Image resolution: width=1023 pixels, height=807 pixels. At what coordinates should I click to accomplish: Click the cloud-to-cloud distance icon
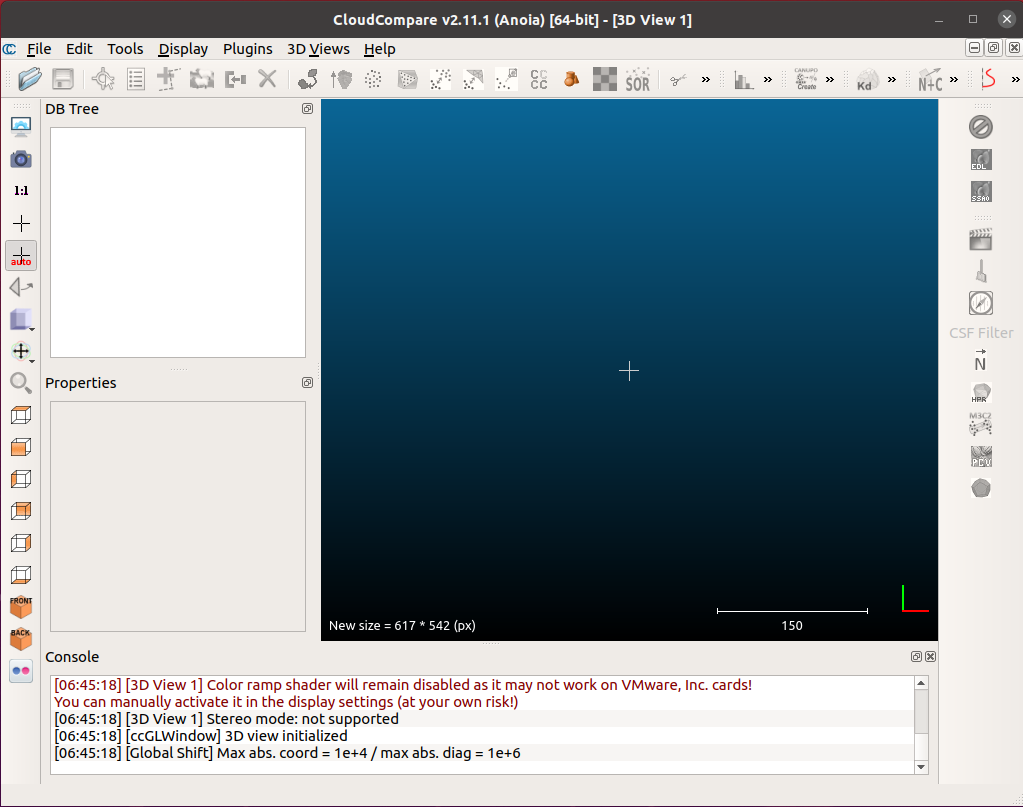(x=440, y=80)
